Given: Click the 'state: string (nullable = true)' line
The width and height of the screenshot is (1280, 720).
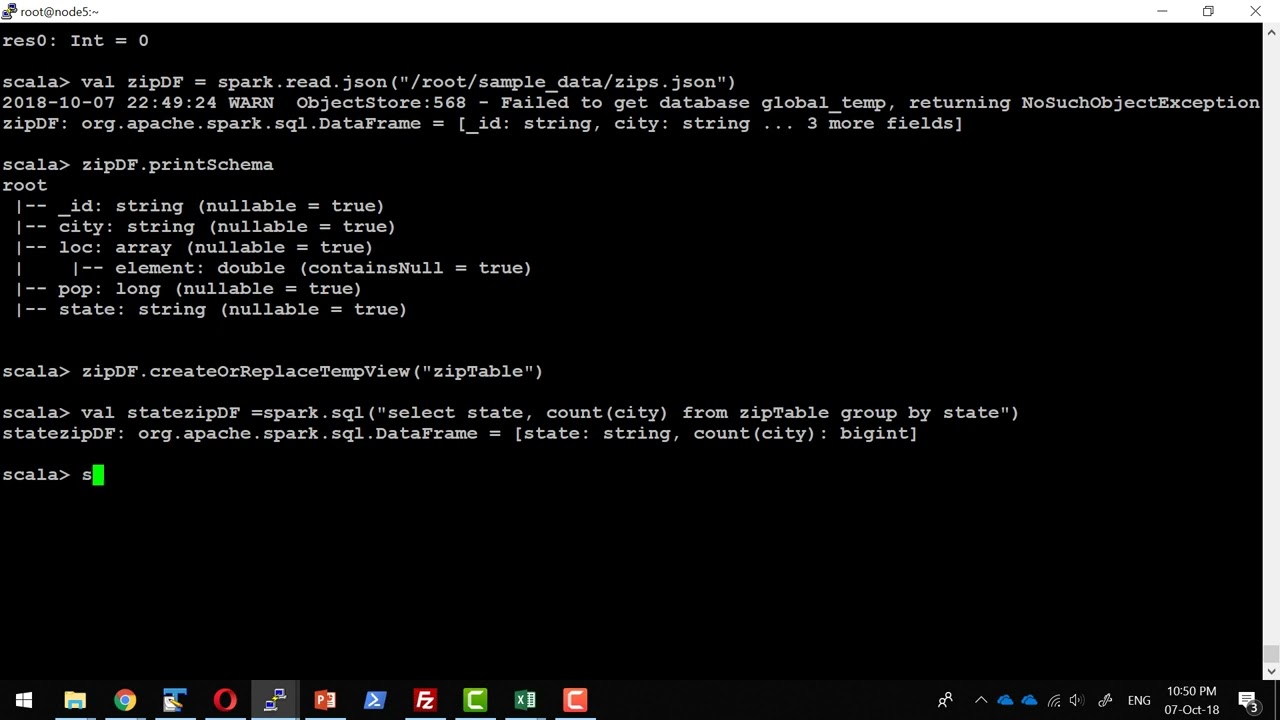Looking at the screenshot, I should coord(210,310).
